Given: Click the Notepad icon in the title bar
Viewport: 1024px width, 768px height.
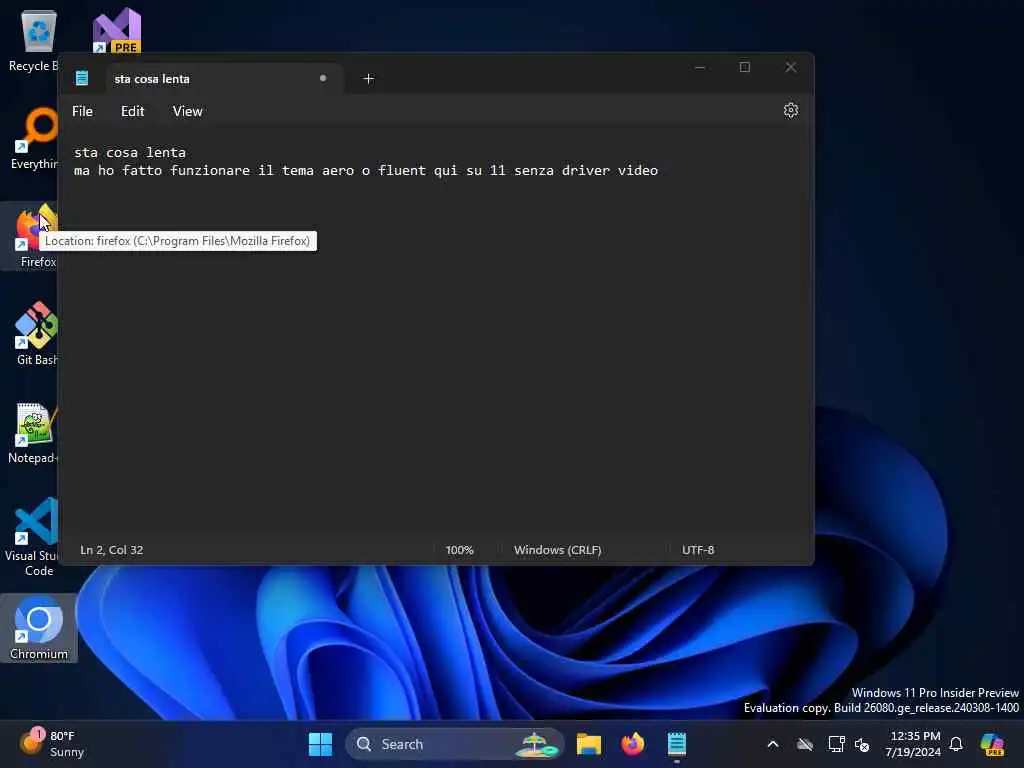Looking at the screenshot, I should point(82,78).
